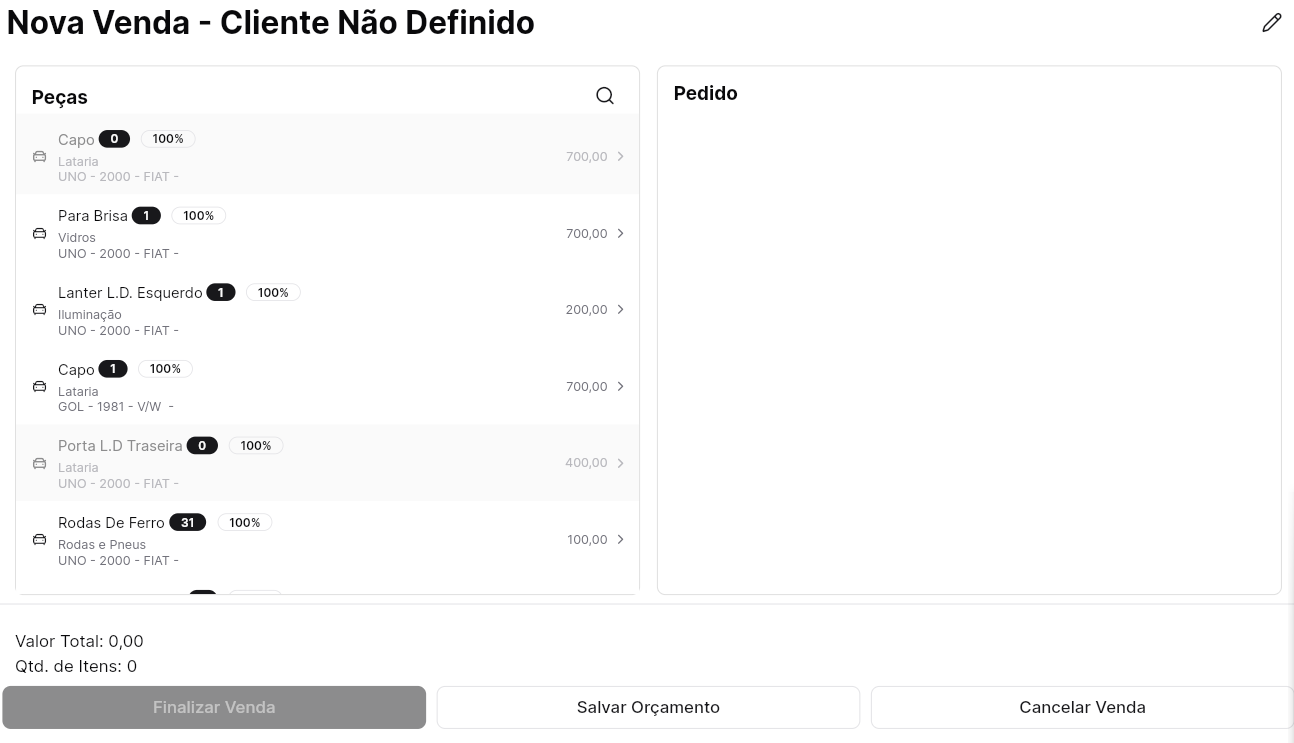
Task: Click the Finalizar Venda button
Action: (214, 707)
